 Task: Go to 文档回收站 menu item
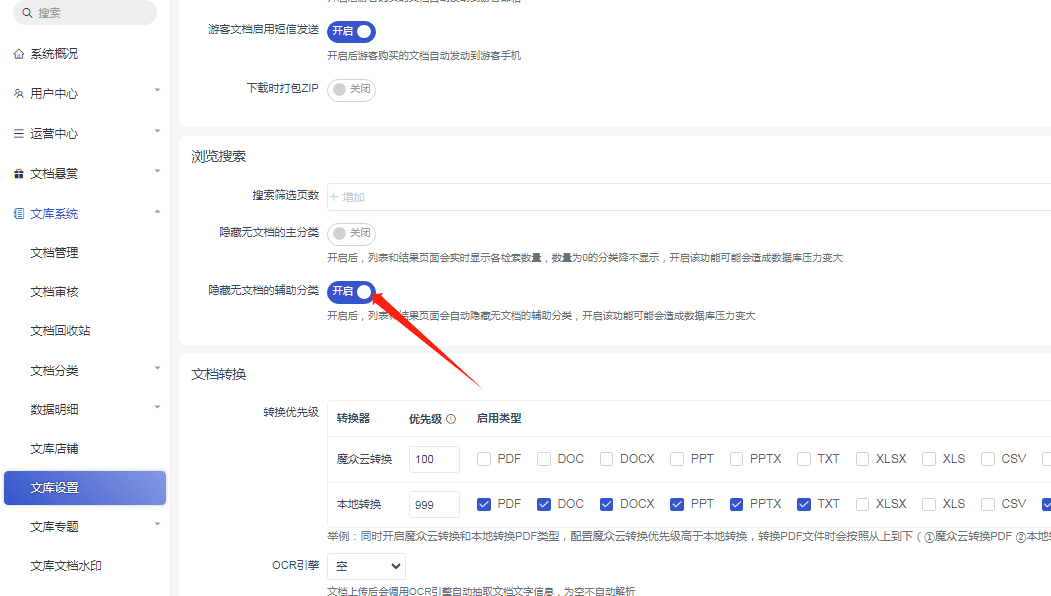(60, 331)
